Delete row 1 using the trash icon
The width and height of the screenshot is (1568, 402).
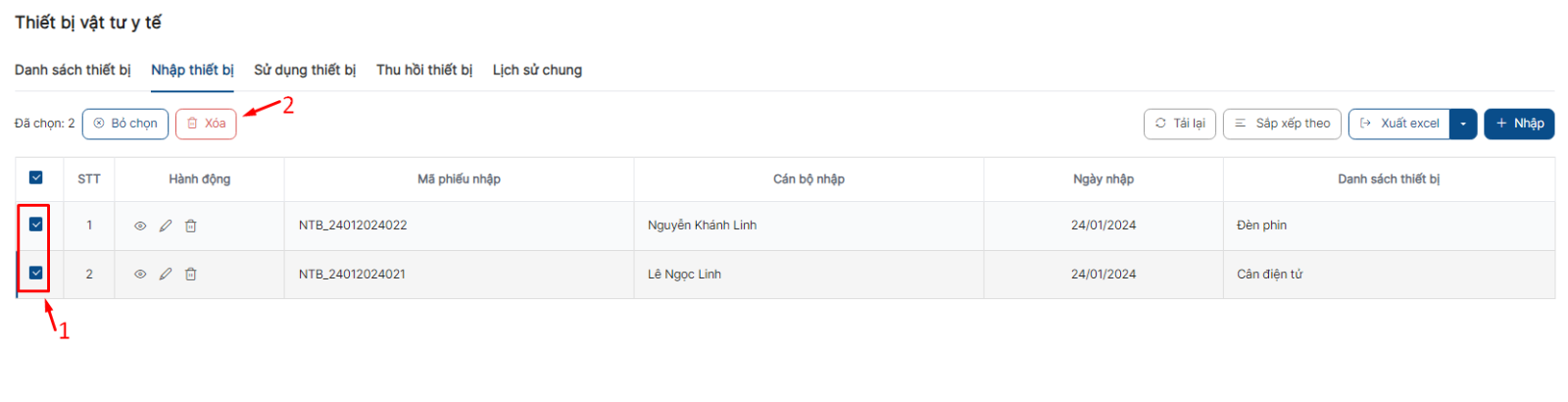coord(191,226)
